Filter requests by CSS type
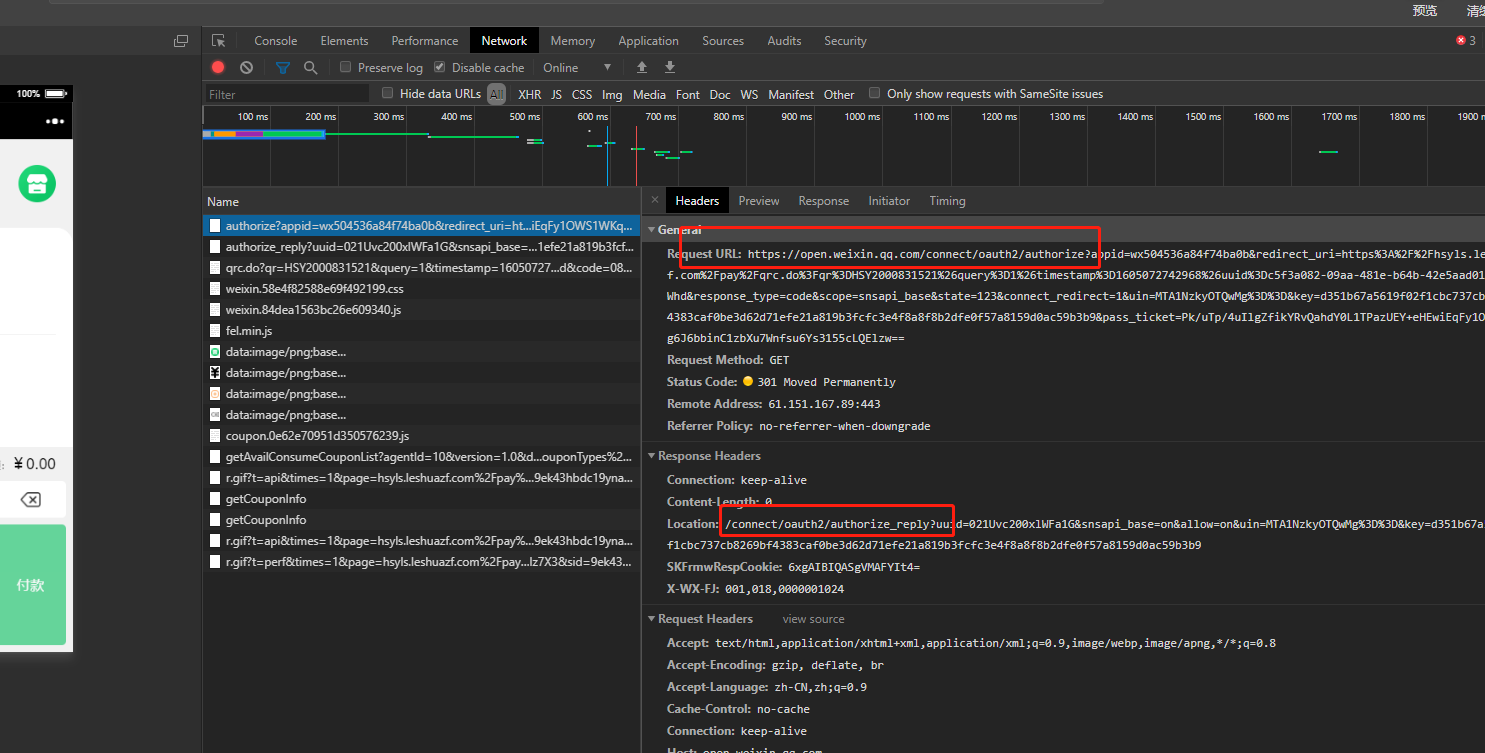 582,94
